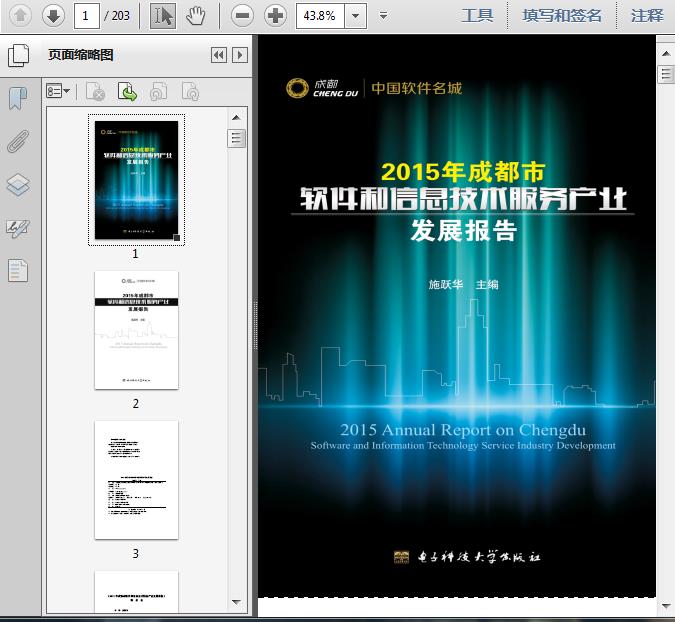The height and width of the screenshot is (622, 675).
Task: Click document view scroll down arrow
Action: coord(666,607)
